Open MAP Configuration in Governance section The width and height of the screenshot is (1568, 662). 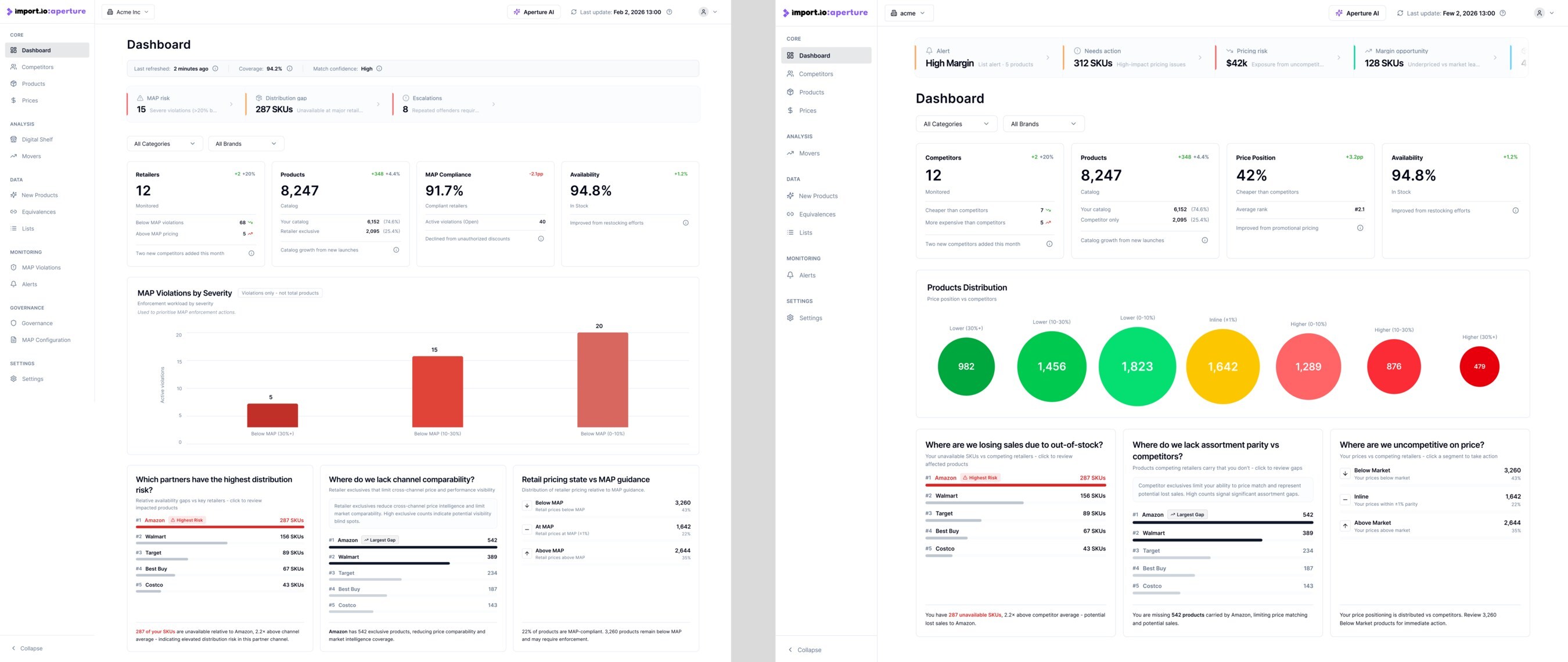(x=46, y=340)
